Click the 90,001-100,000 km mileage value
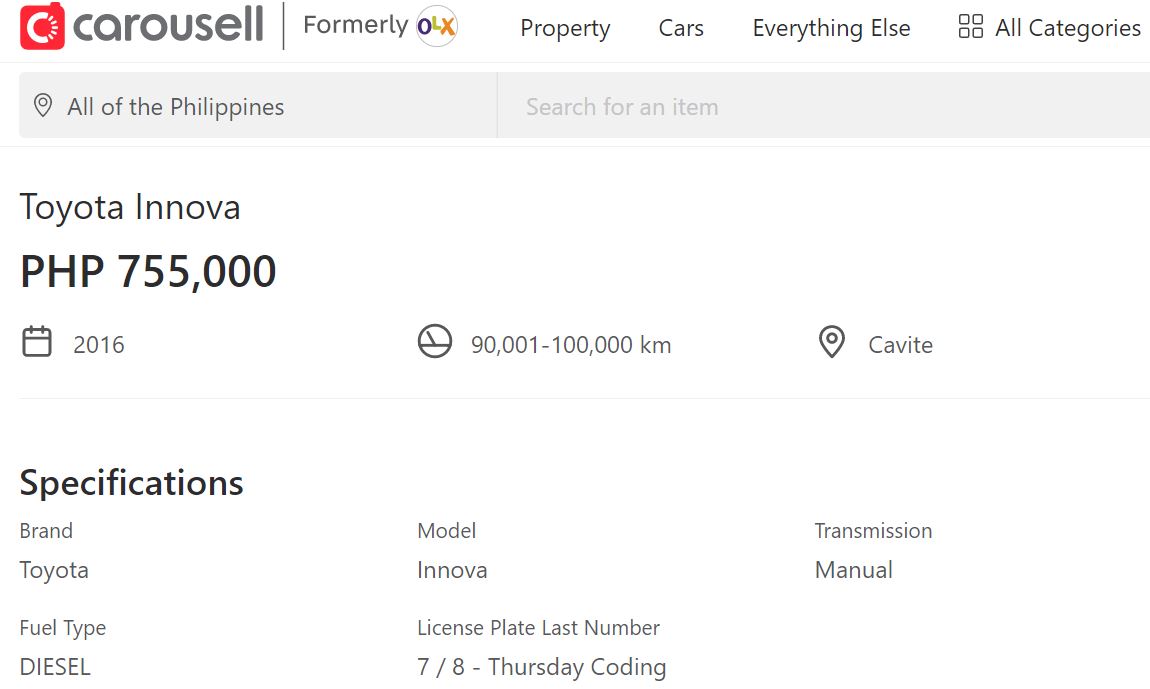The height and width of the screenshot is (689, 1150). (571, 343)
